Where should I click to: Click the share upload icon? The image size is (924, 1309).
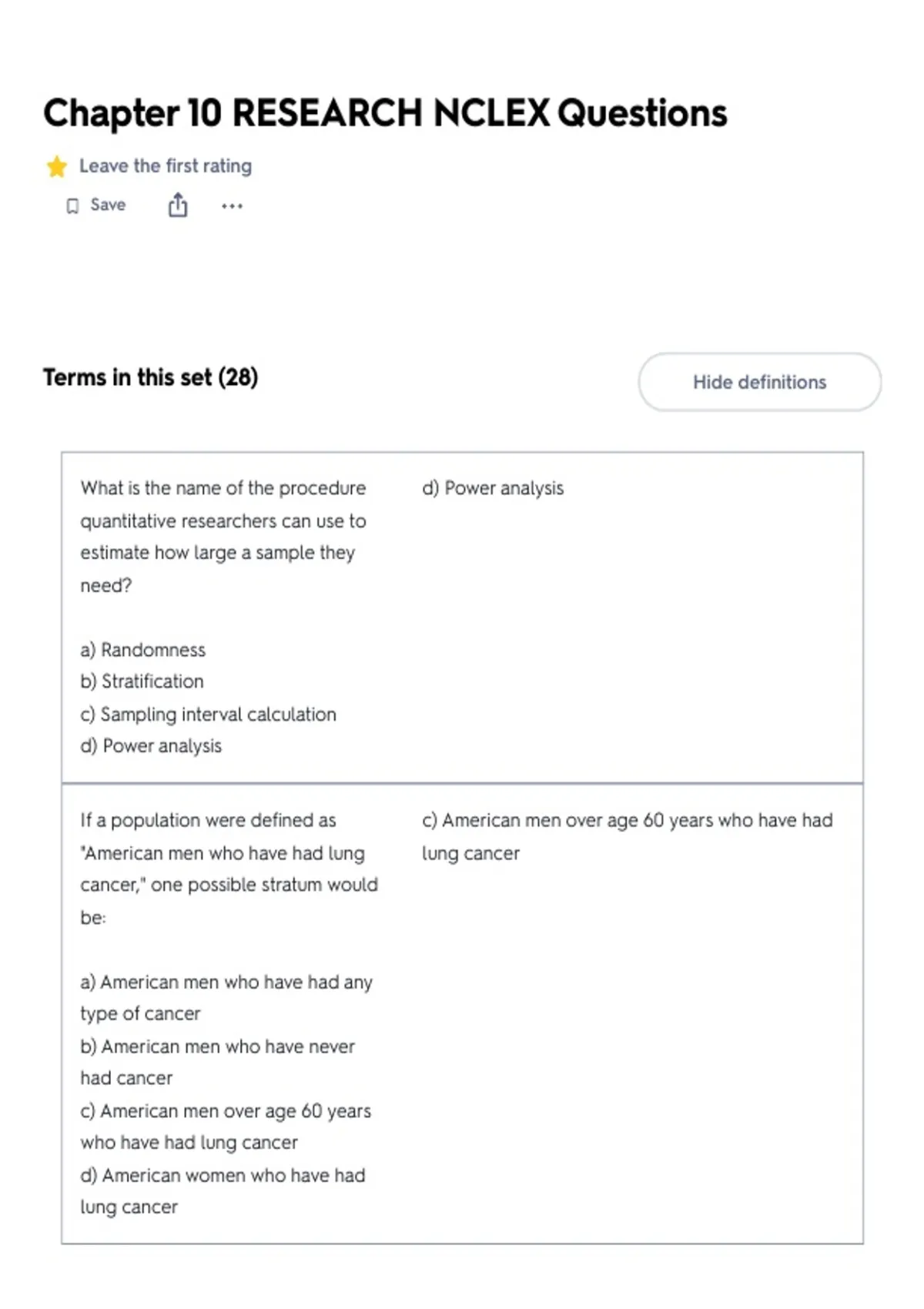178,206
